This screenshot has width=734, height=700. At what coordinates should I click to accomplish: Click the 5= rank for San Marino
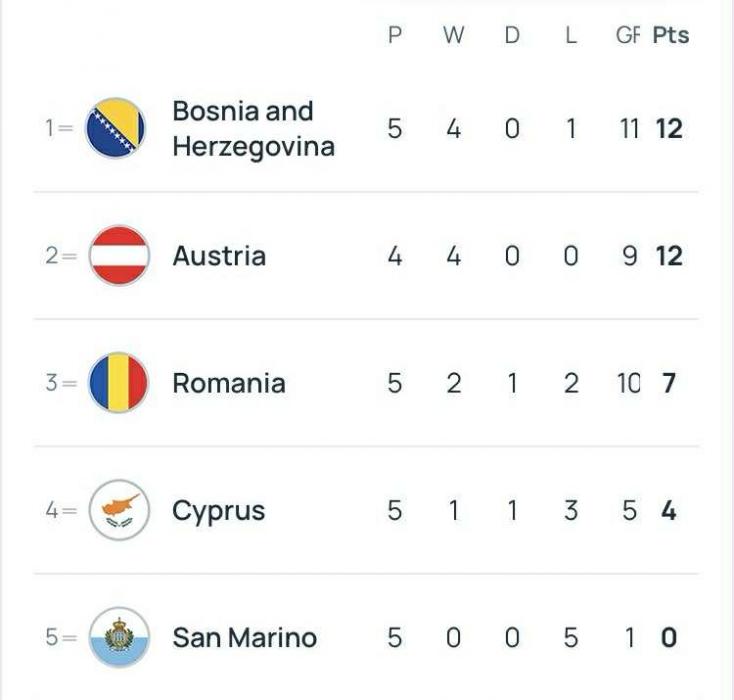click(61, 637)
